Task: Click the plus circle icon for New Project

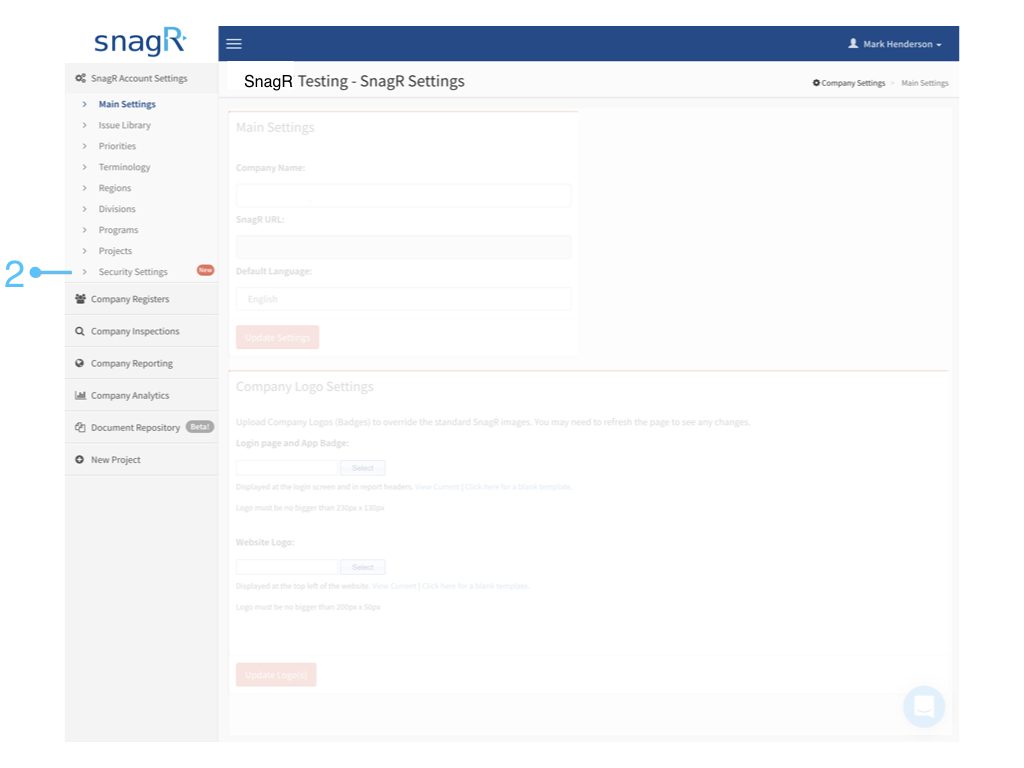Action: pyautogui.click(x=80, y=459)
